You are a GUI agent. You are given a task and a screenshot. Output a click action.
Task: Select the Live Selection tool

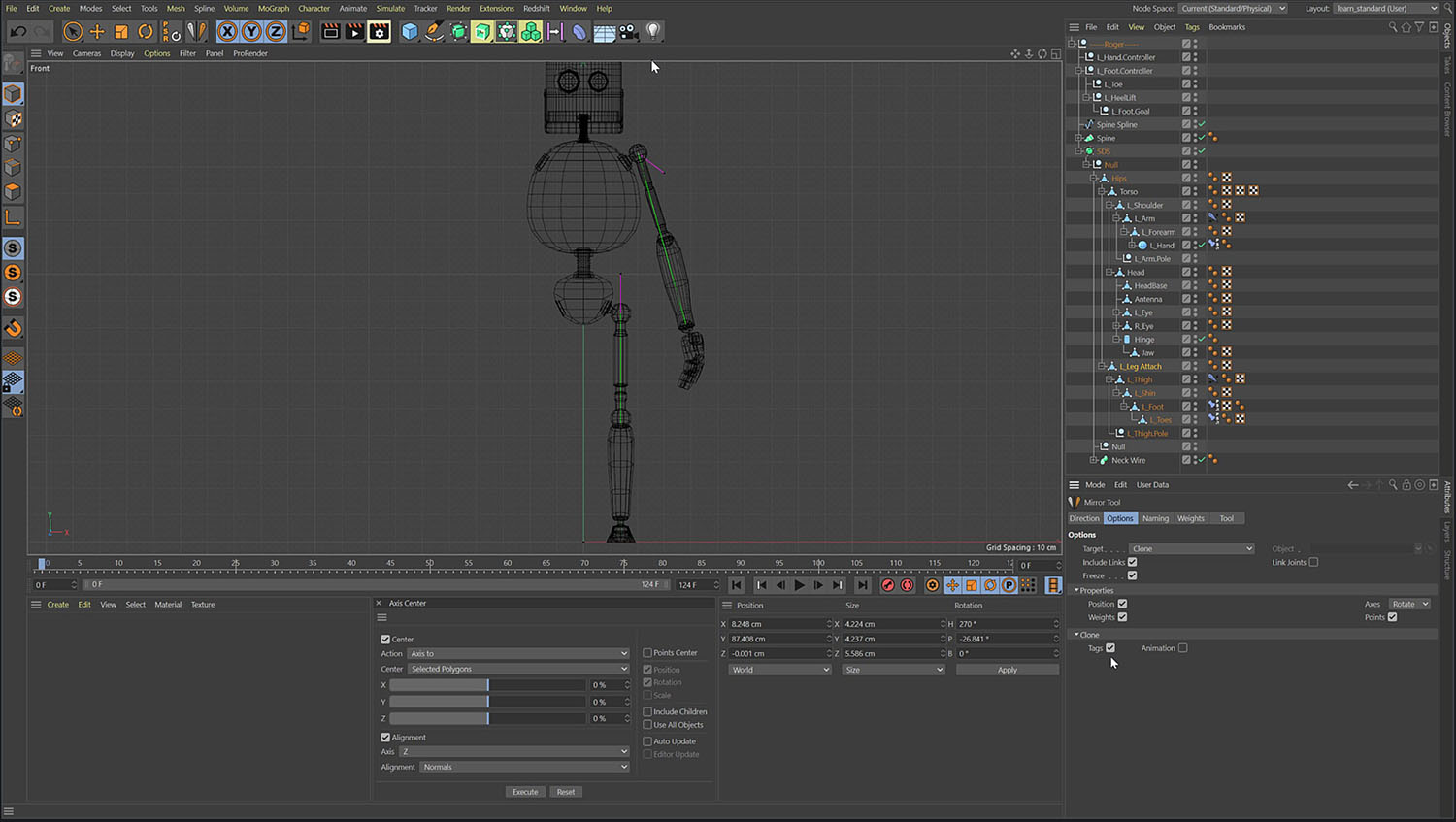coord(73,31)
